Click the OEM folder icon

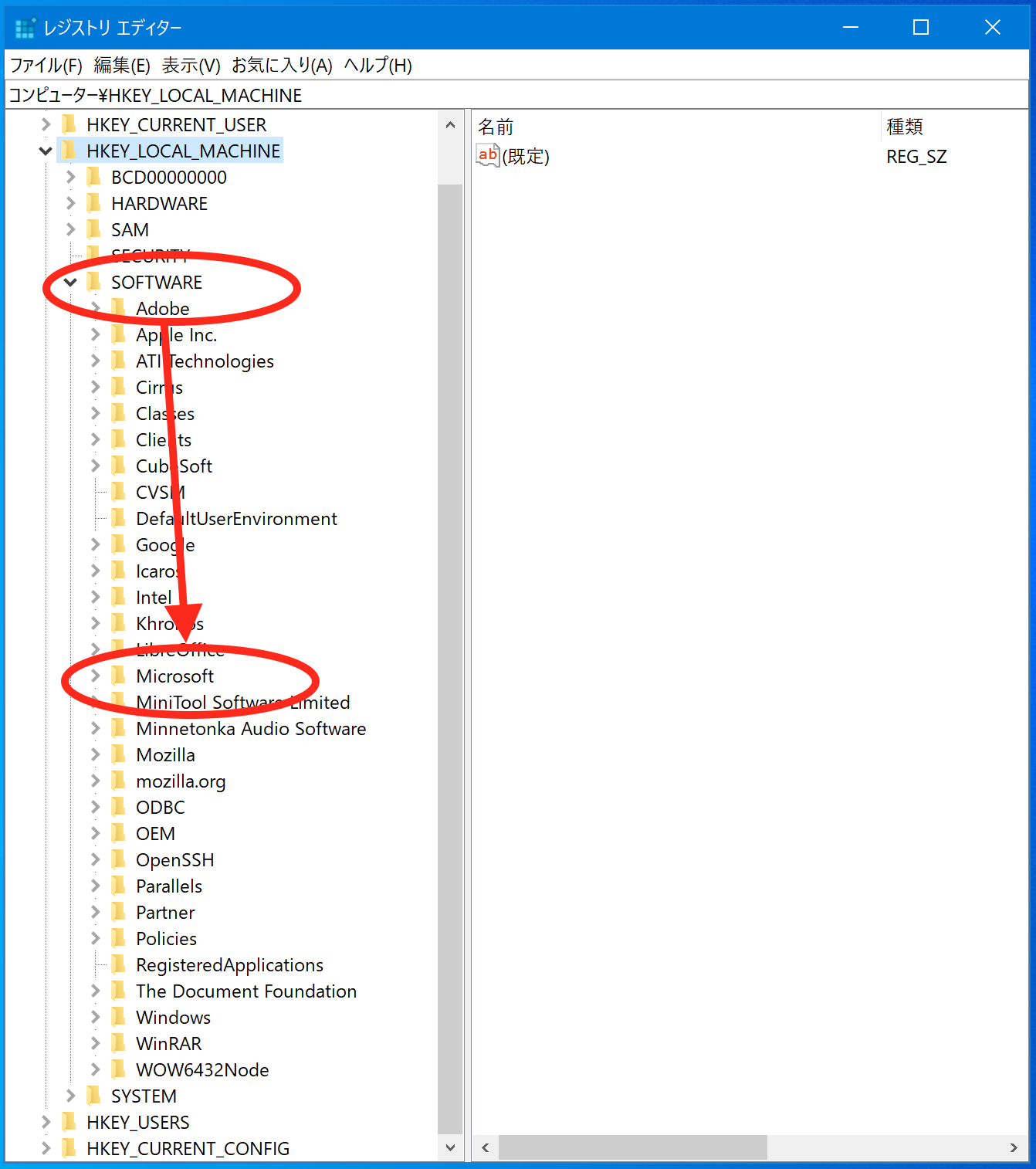pos(118,833)
